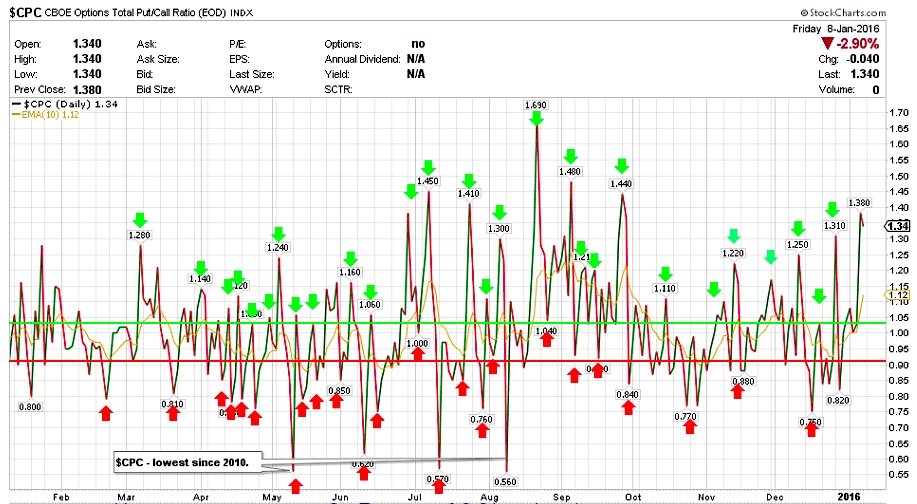The height and width of the screenshot is (504, 917).
Task: Click the EPS label
Action: point(239,59)
